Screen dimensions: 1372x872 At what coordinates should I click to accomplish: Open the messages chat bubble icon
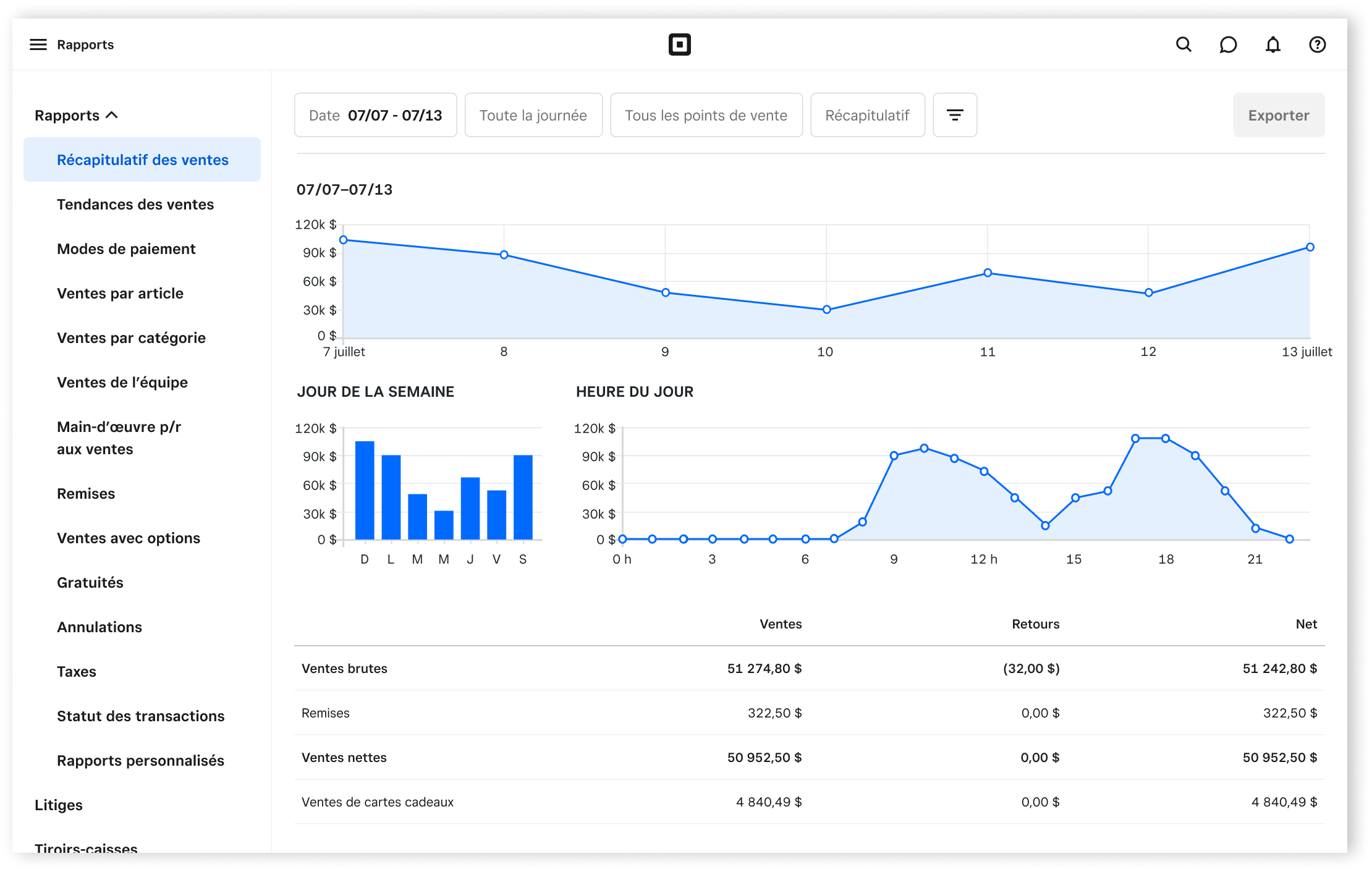coord(1227,44)
